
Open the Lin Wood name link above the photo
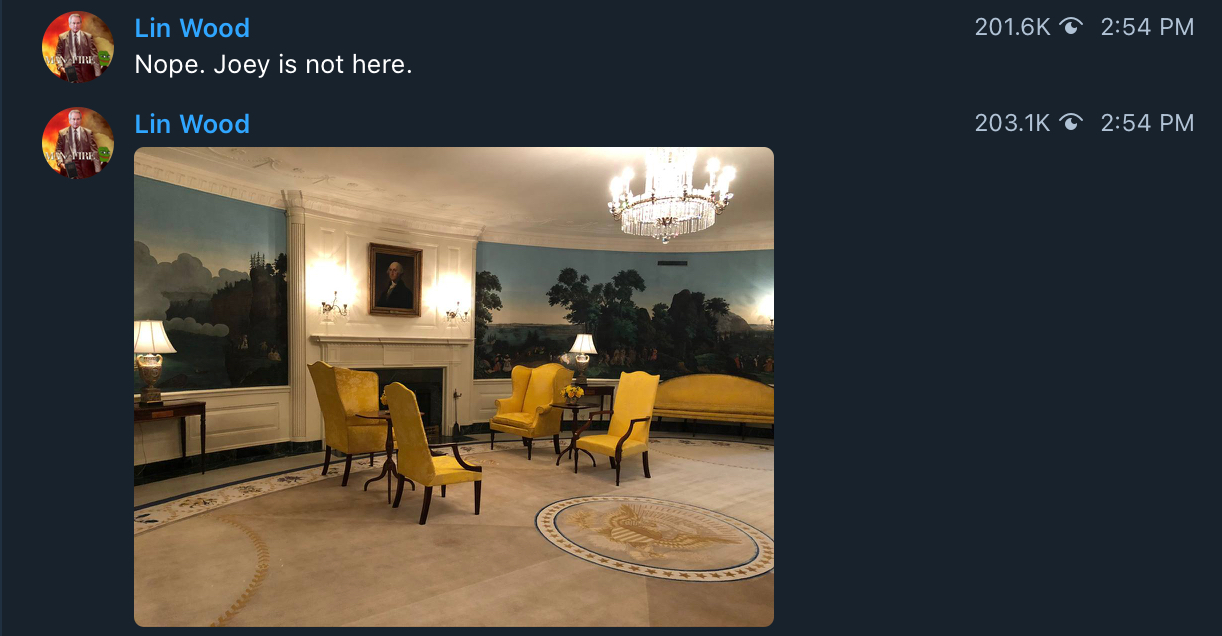click(192, 124)
